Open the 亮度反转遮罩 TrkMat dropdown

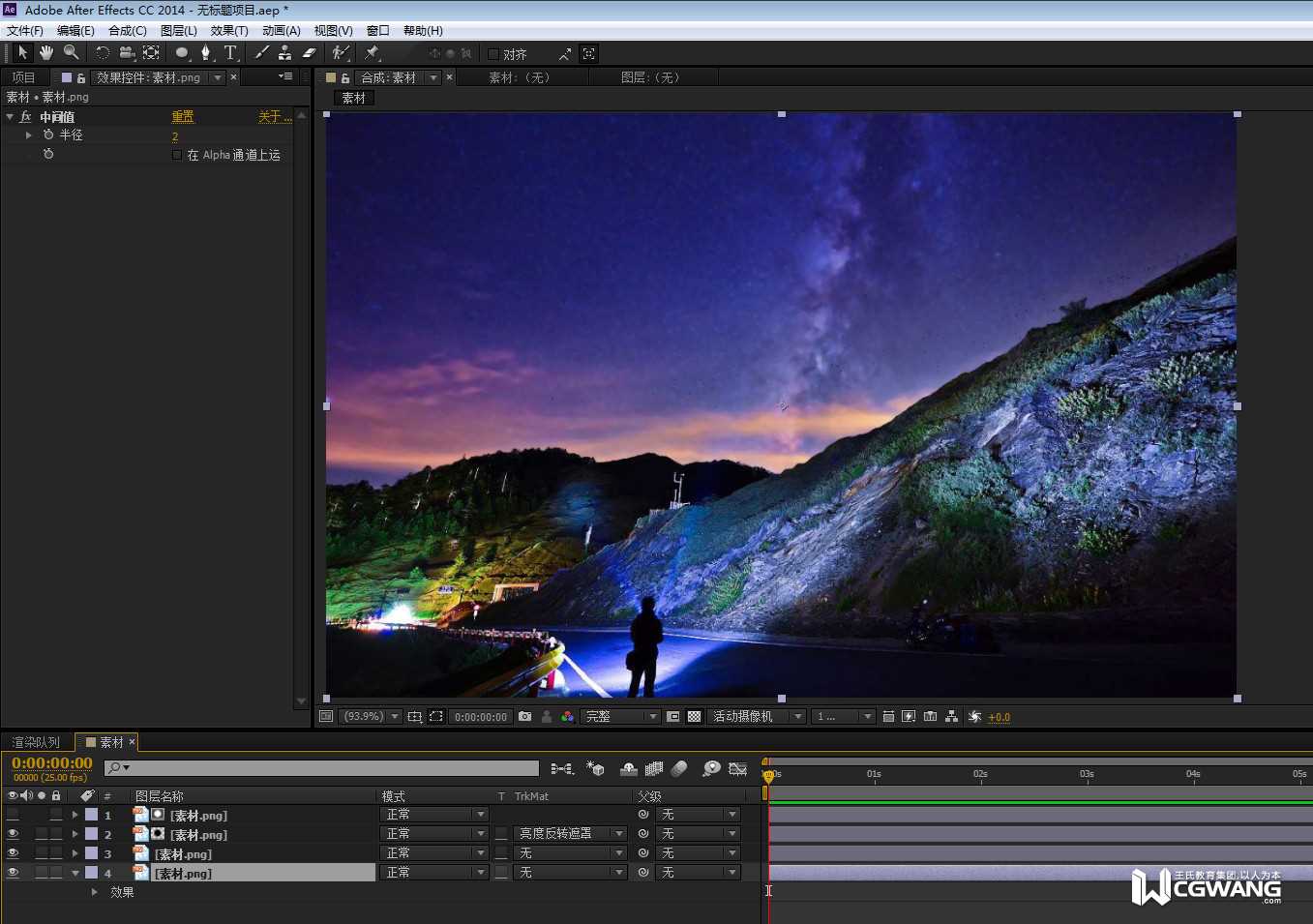(x=570, y=834)
